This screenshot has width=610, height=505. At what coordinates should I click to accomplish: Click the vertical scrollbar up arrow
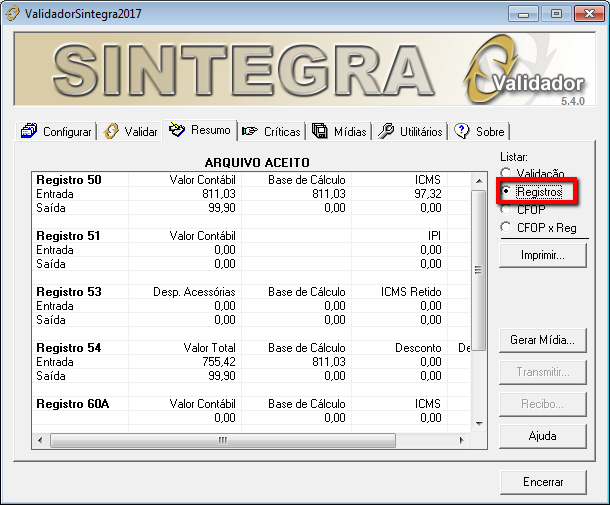pyautogui.click(x=479, y=181)
